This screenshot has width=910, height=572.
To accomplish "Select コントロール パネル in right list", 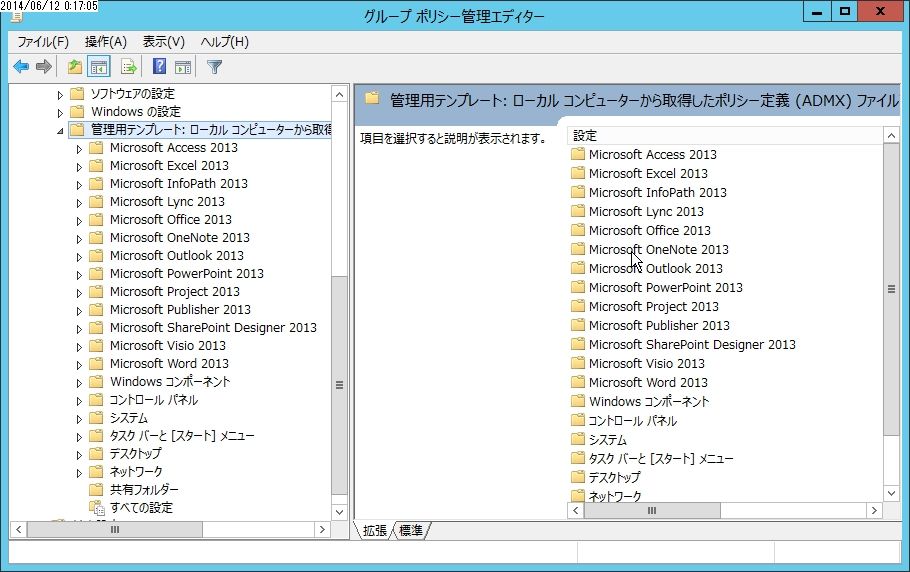I will click(632, 421).
